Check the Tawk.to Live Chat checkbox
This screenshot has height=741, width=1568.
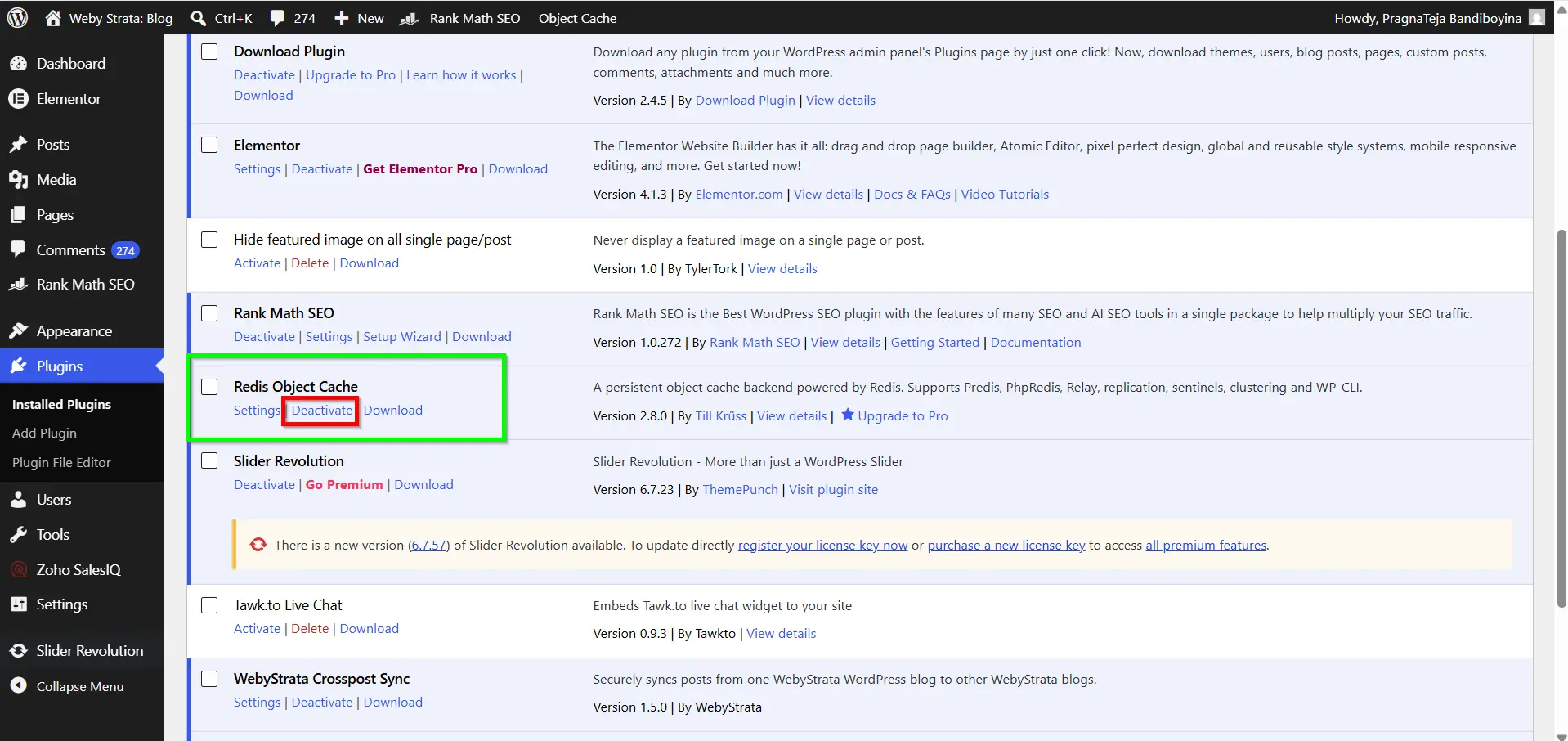(x=210, y=605)
